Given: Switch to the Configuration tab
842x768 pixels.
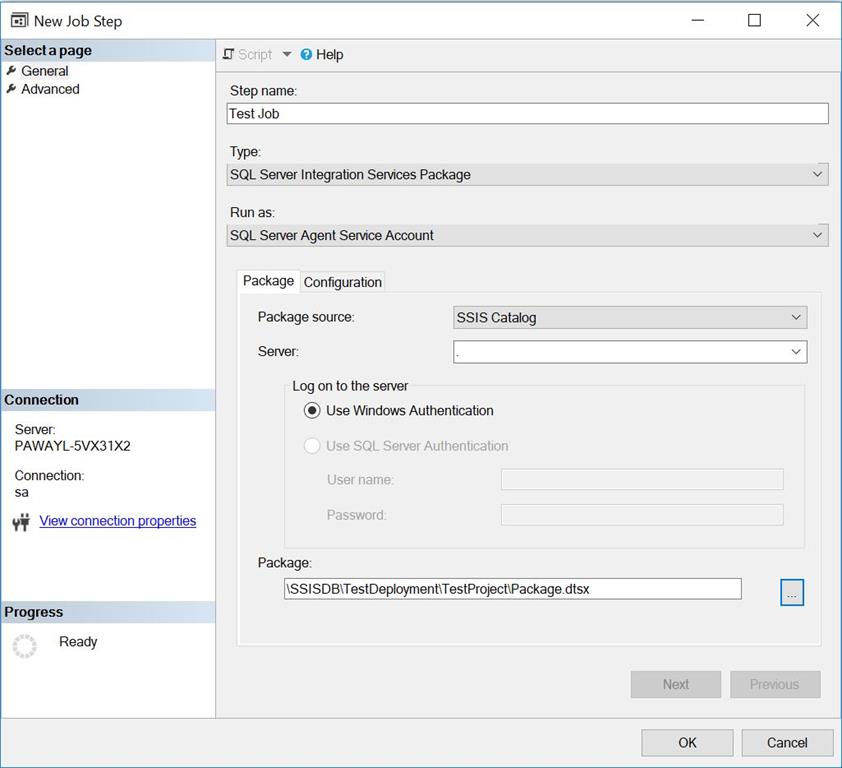Looking at the screenshot, I should (x=343, y=282).
